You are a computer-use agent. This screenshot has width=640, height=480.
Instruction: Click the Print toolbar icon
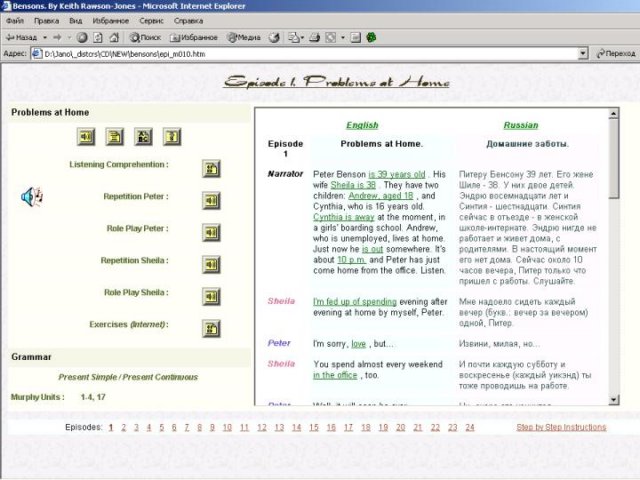(x=314, y=38)
